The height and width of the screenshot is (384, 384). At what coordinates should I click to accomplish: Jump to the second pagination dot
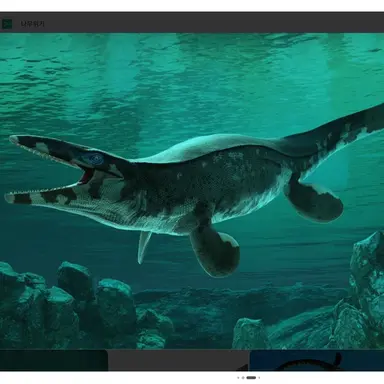(x=243, y=378)
